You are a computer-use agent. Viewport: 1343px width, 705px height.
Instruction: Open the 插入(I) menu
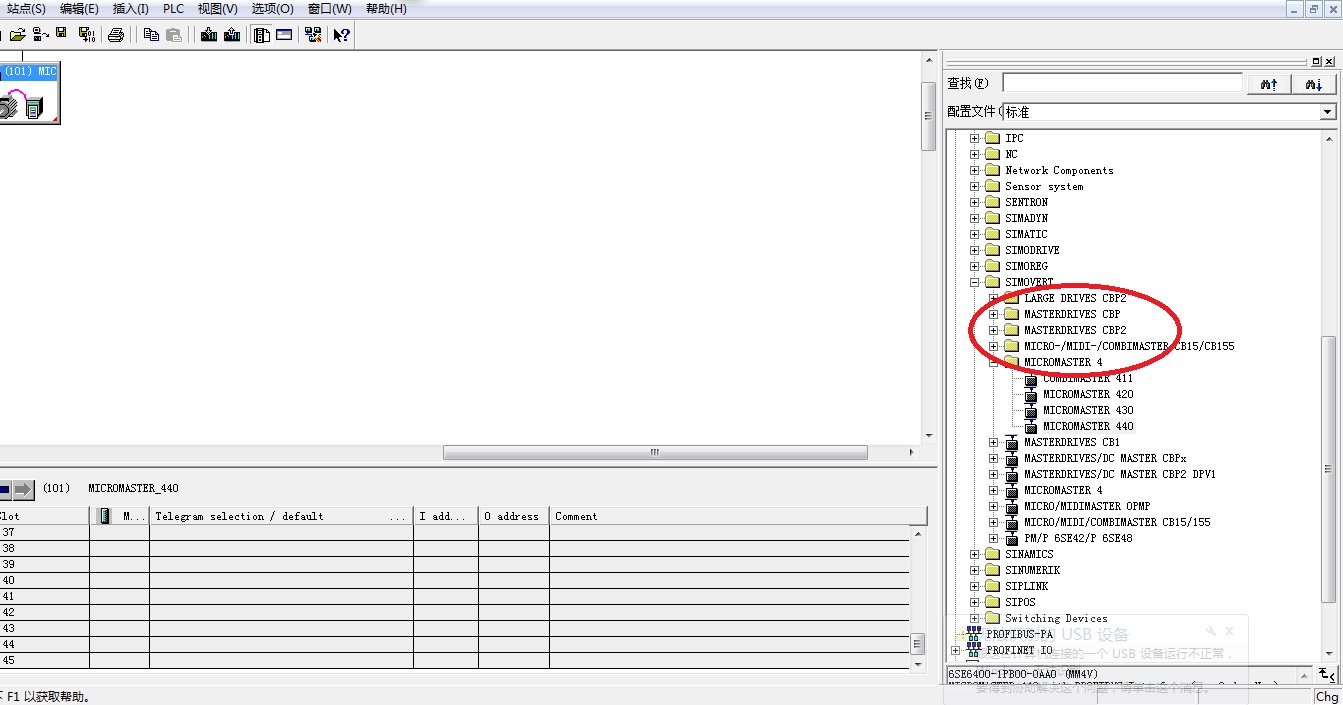130,8
